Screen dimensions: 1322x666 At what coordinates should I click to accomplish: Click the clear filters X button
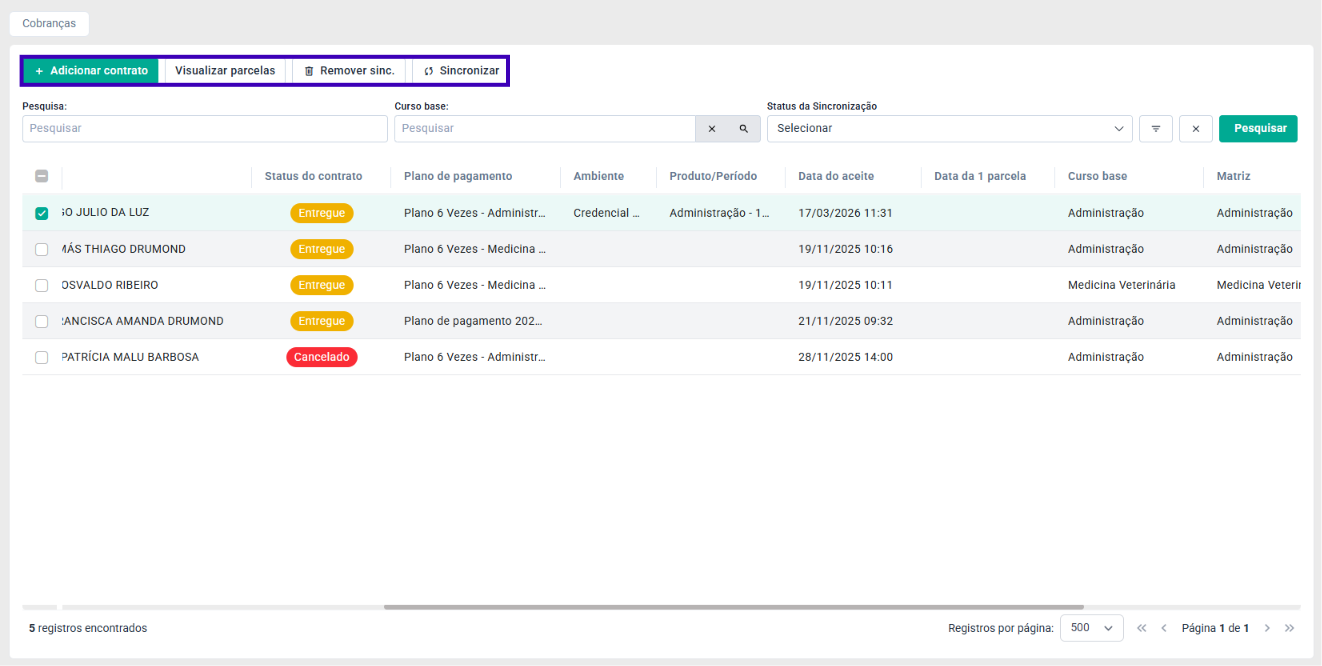tap(1196, 128)
